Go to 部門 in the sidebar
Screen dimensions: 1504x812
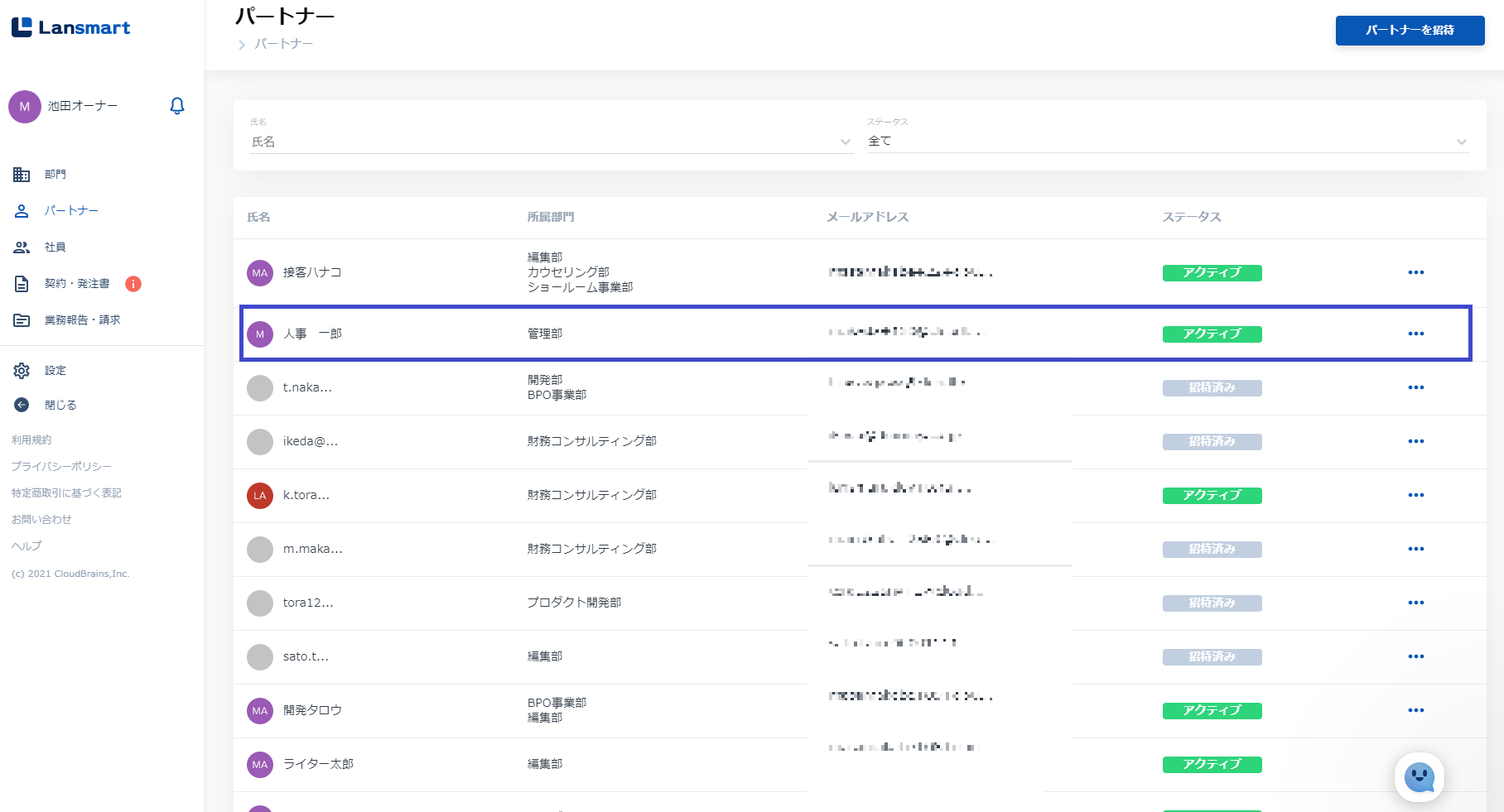coord(55,175)
